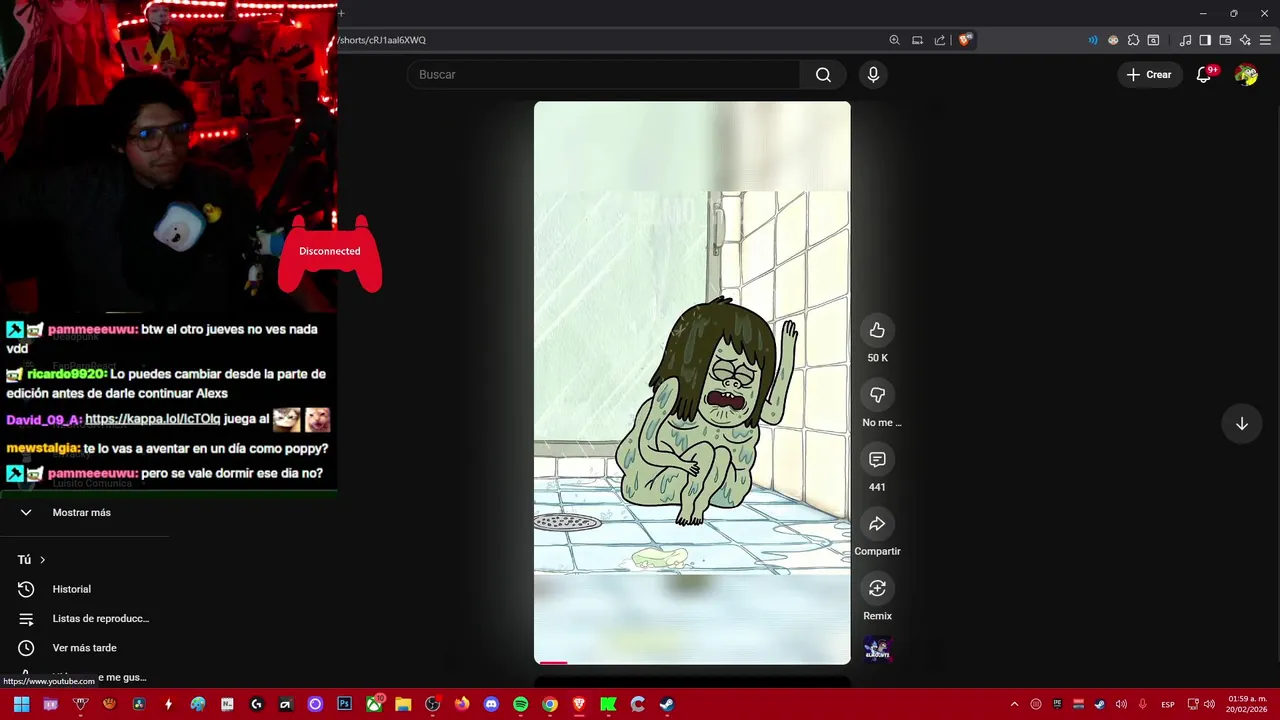Toggle the browser sidebar panel icon
The image size is (1280, 720).
pyautogui.click(x=1205, y=40)
